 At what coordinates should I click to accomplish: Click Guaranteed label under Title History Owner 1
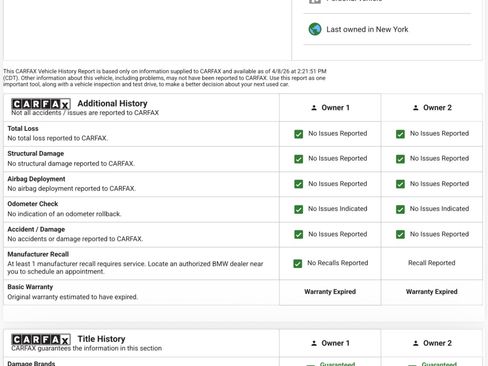coord(337,364)
